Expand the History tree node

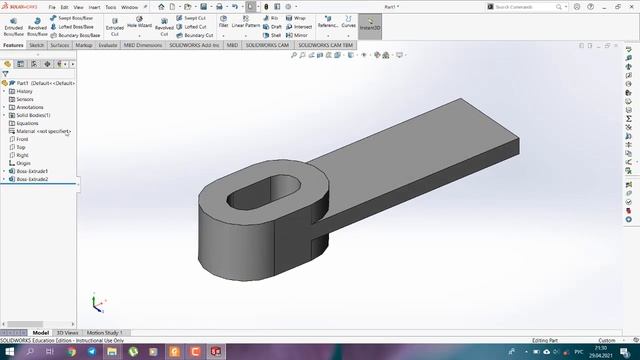click(x=4, y=91)
